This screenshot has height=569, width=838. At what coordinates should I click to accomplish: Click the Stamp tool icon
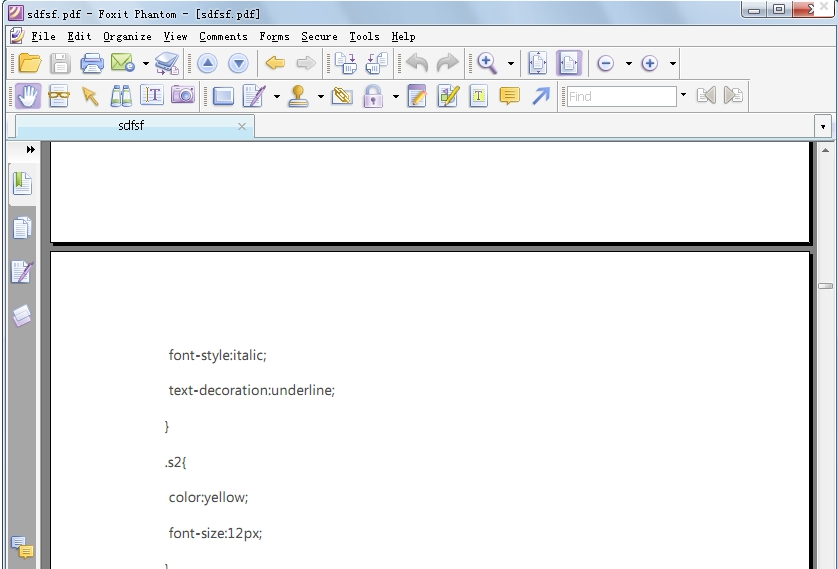pyautogui.click(x=298, y=96)
